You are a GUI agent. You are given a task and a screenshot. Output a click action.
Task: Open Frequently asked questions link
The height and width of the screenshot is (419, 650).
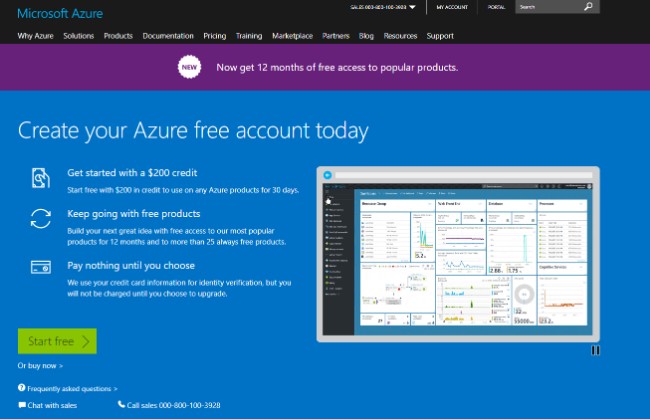click(72, 389)
